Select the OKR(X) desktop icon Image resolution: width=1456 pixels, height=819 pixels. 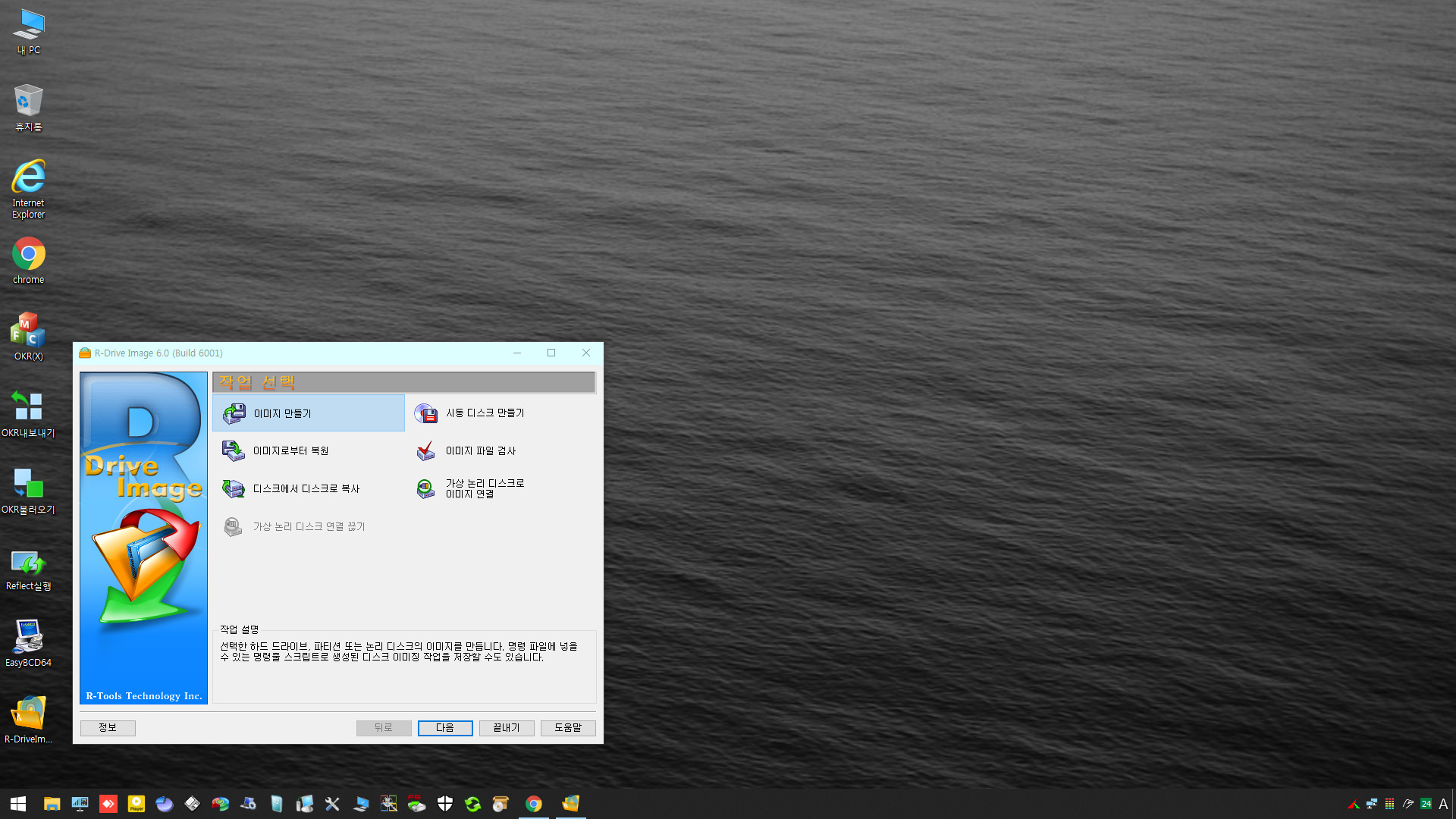tap(29, 337)
